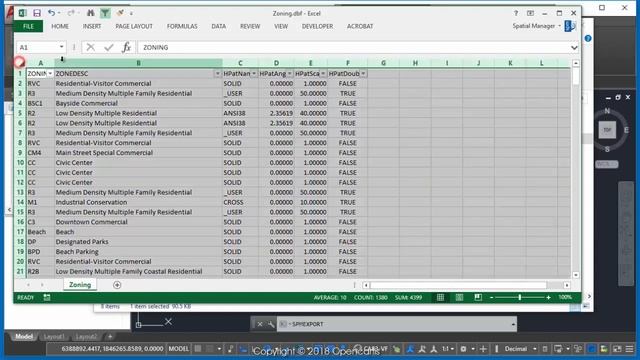
Task: Undo the last action in Excel
Action: pos(51,13)
